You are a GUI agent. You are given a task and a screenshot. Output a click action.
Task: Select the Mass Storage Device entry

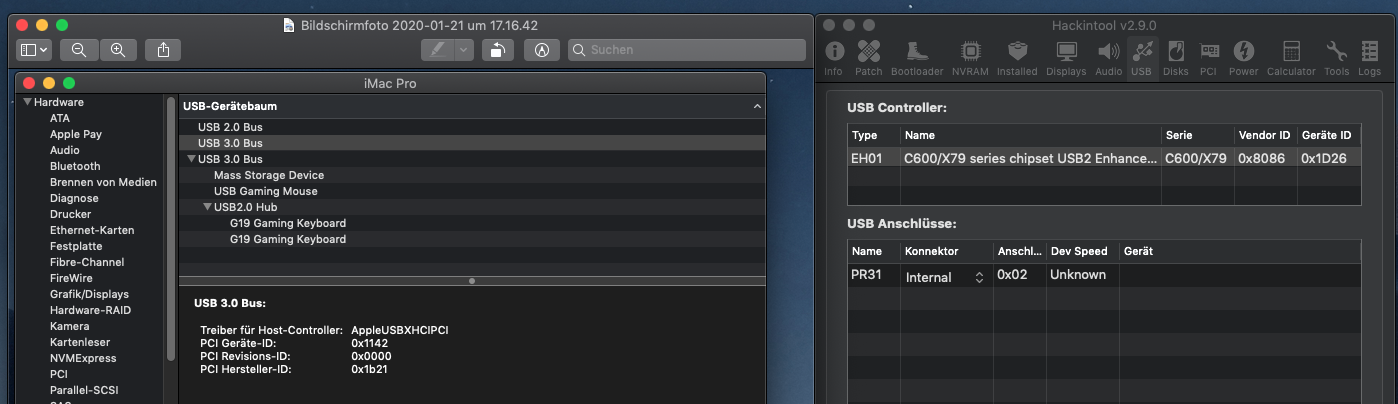click(x=269, y=175)
